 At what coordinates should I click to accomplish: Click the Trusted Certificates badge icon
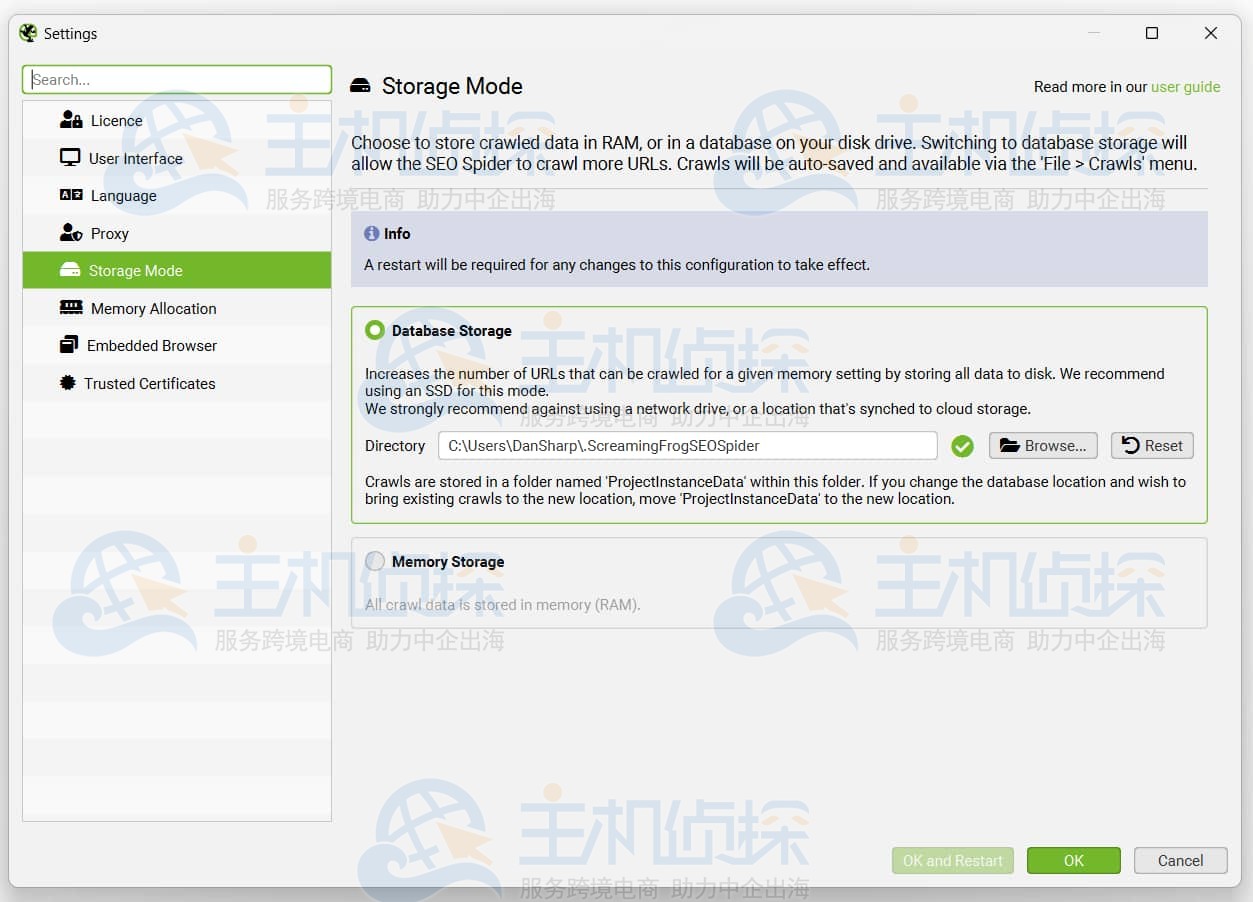68,383
